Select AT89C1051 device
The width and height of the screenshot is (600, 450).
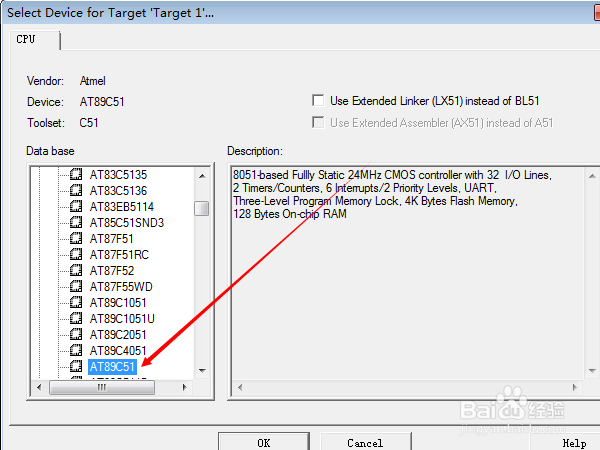coord(118,303)
